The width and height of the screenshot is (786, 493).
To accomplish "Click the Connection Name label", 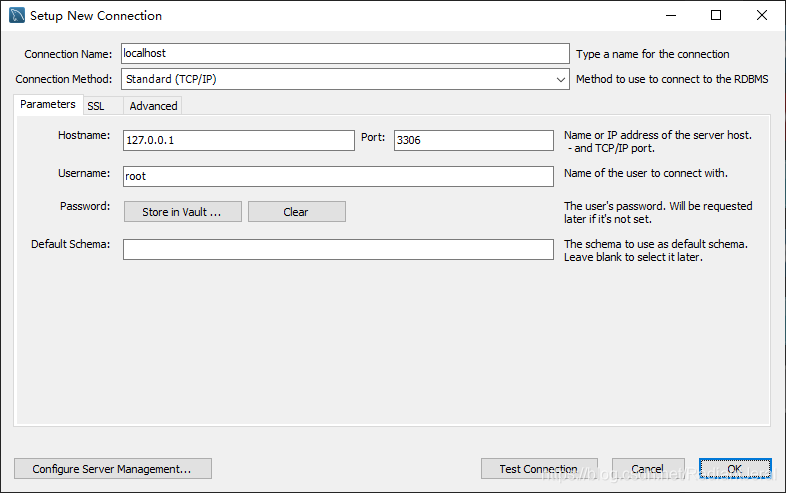I will (68, 54).
